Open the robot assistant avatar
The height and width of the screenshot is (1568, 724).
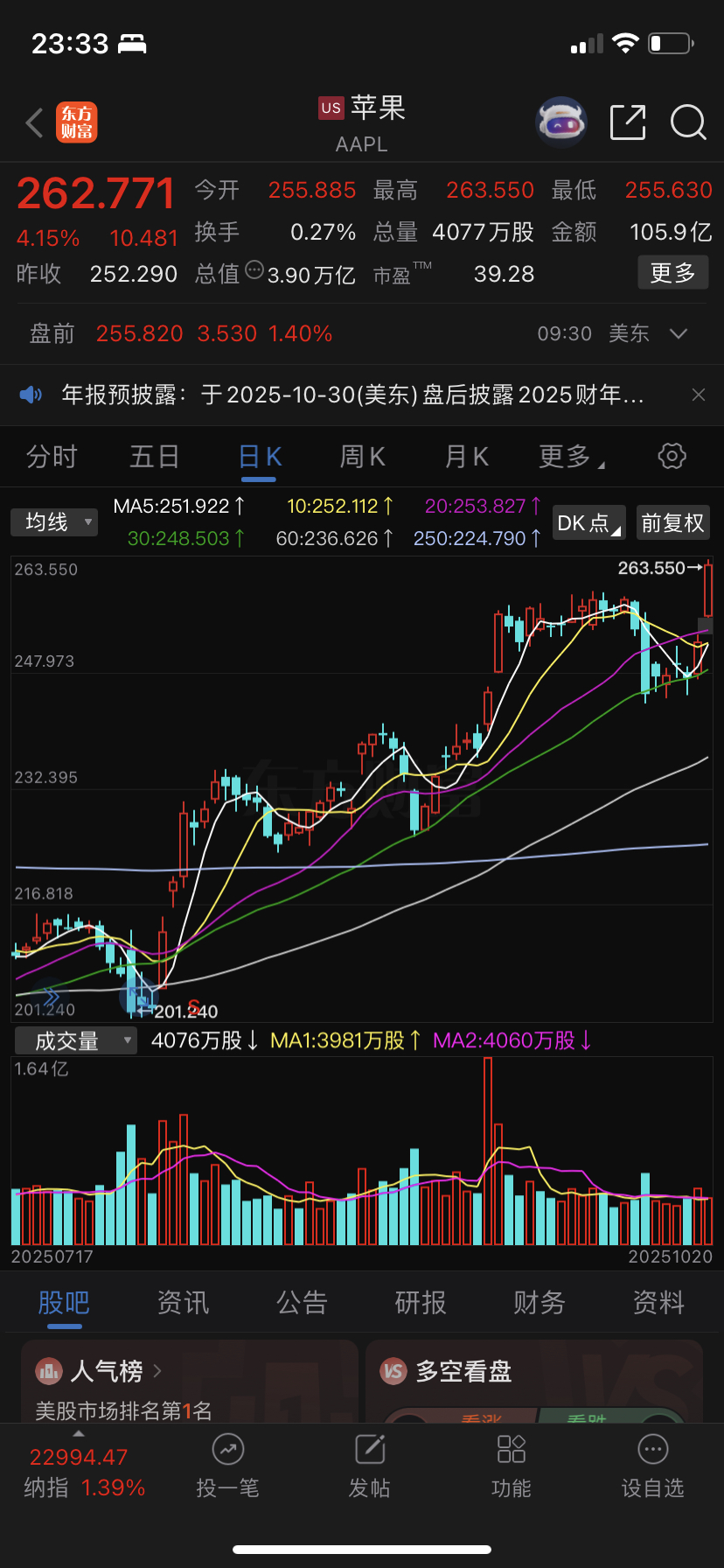point(560,122)
